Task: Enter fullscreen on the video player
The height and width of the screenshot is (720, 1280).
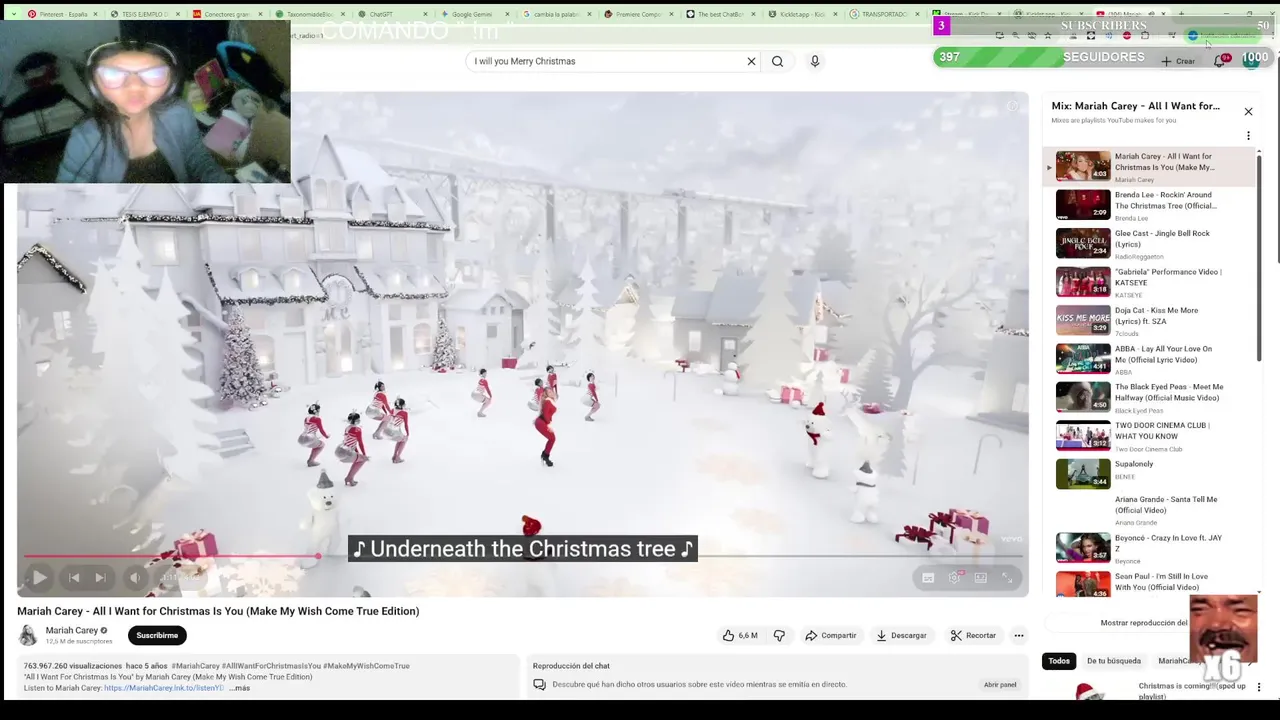Action: click(1007, 577)
